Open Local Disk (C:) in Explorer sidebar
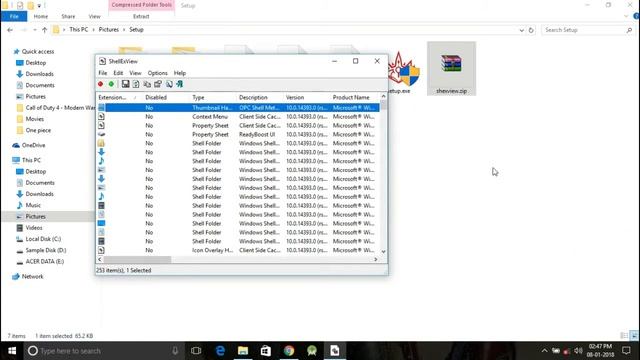This screenshot has width=640, height=360. pos(43,239)
